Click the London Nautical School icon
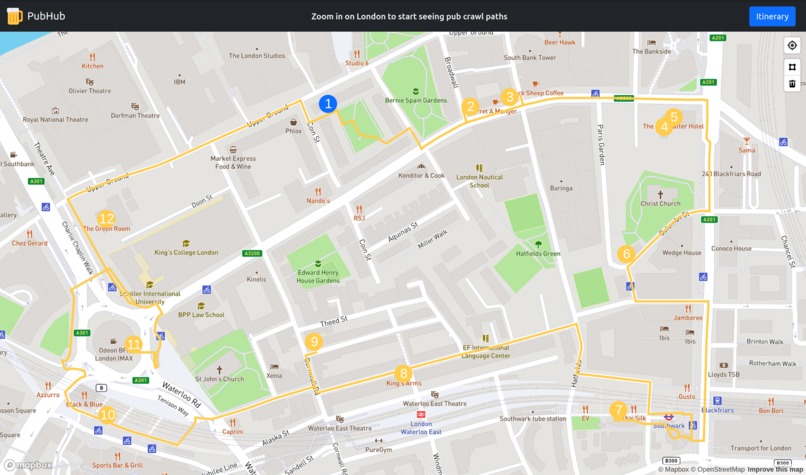The width and height of the screenshot is (806, 475). click(479, 168)
